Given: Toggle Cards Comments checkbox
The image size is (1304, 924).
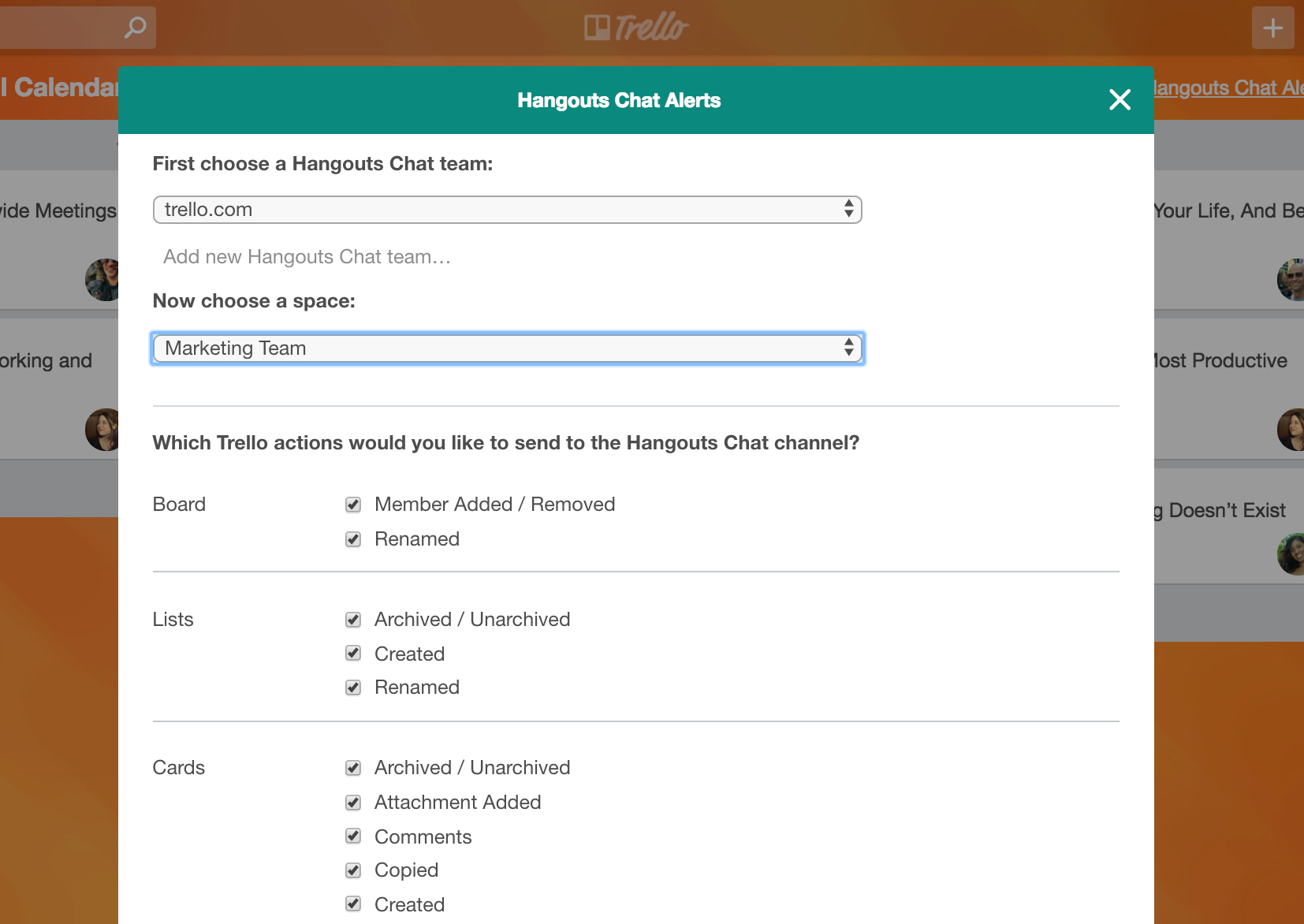Looking at the screenshot, I should tap(353, 836).
